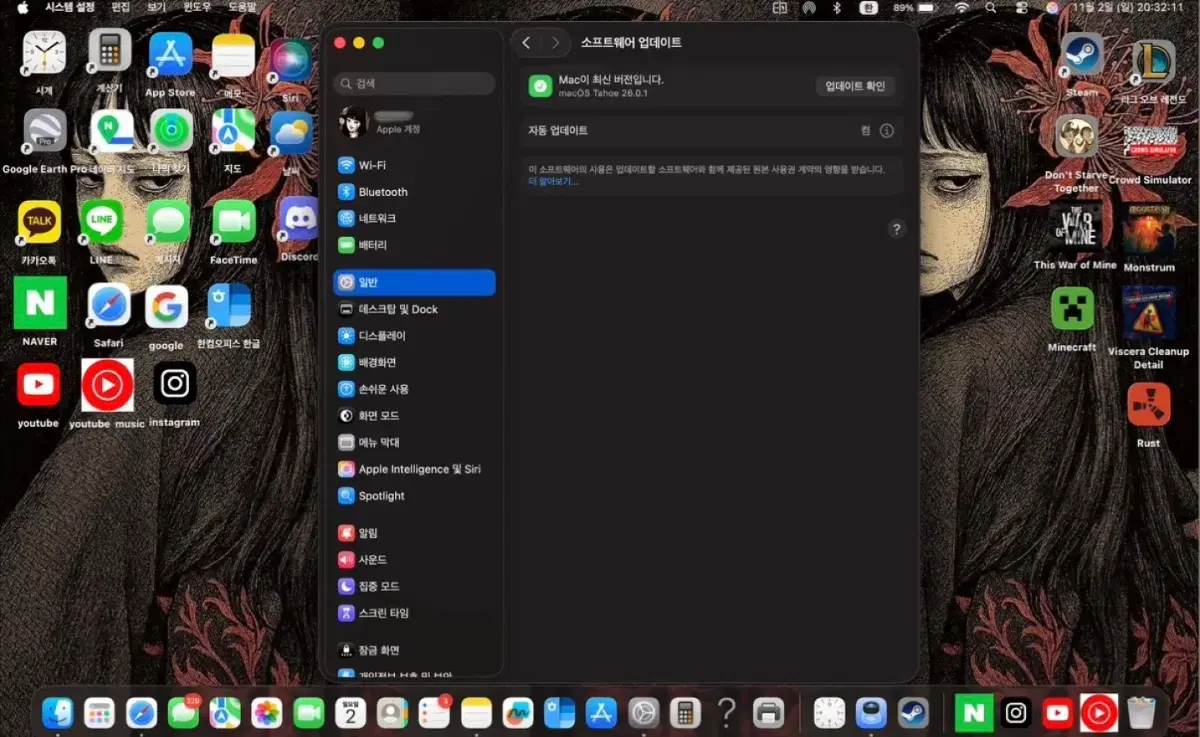
Task: Open youtube music desktop icon
Action: point(107,385)
